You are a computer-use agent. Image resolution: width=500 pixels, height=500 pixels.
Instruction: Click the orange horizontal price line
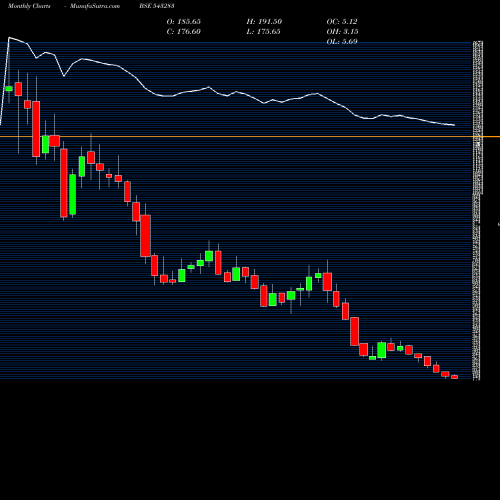click(x=250, y=137)
